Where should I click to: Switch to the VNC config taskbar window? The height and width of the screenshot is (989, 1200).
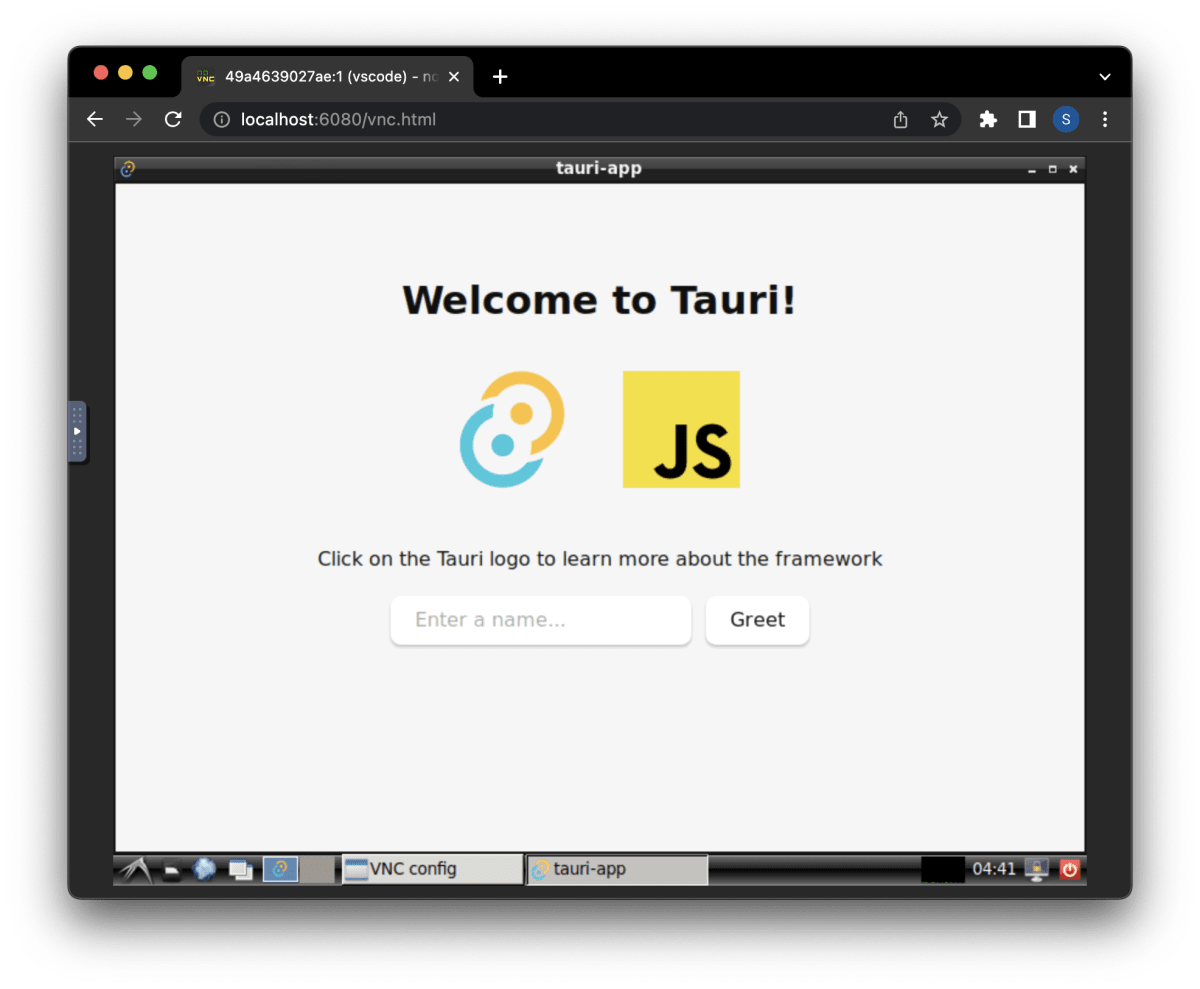coord(432,870)
